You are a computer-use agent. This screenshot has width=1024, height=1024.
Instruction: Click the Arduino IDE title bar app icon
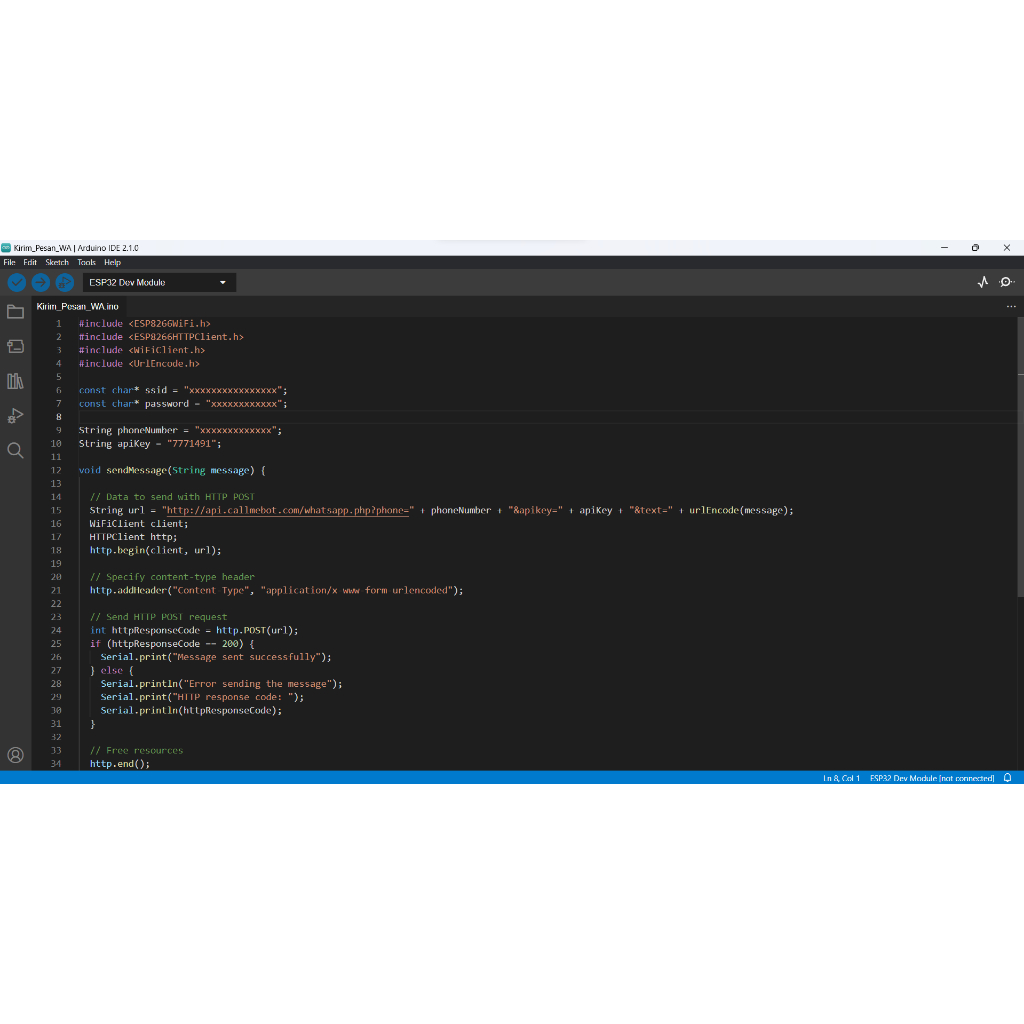(6, 248)
